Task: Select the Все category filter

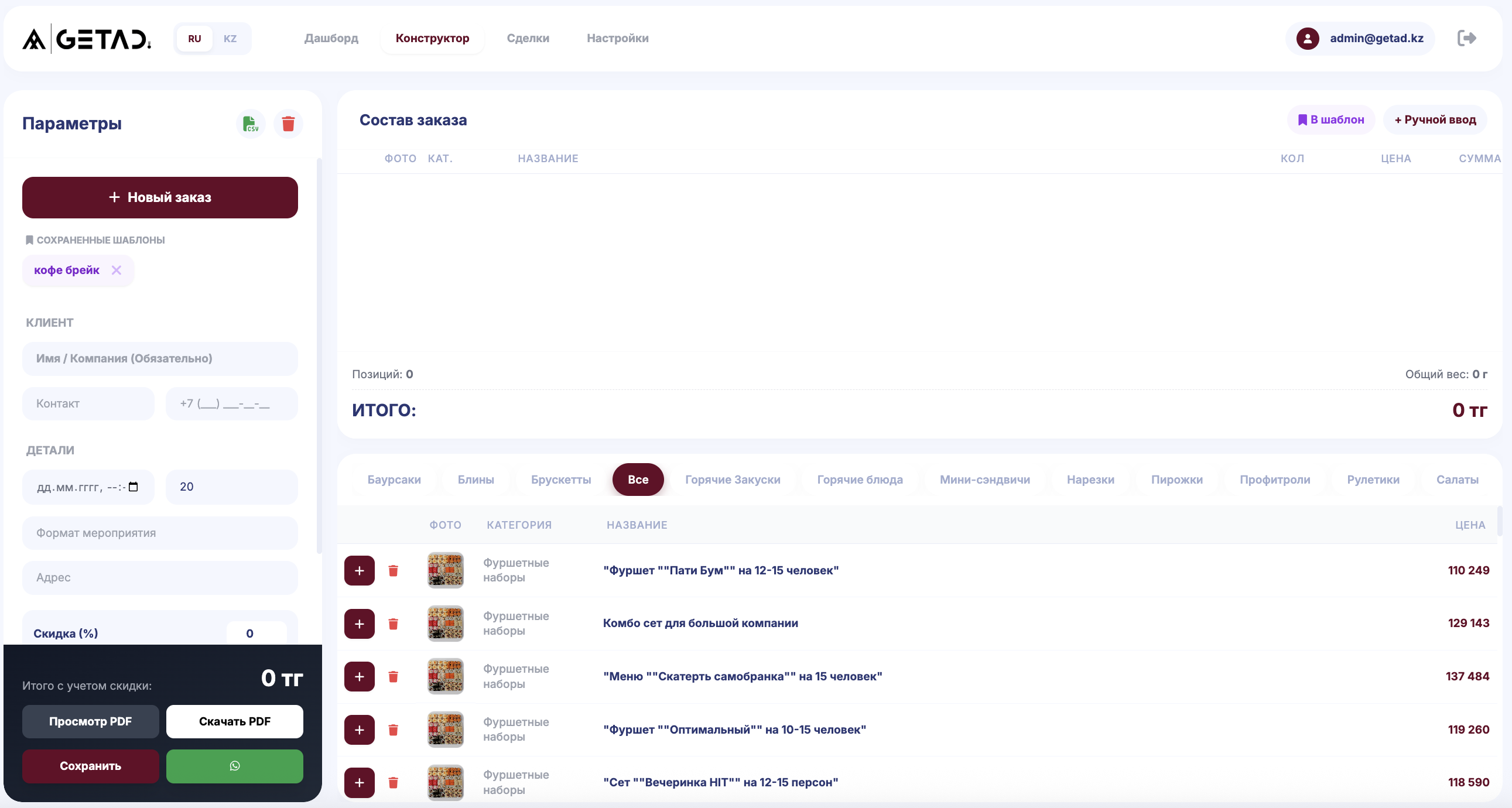Action: click(638, 480)
